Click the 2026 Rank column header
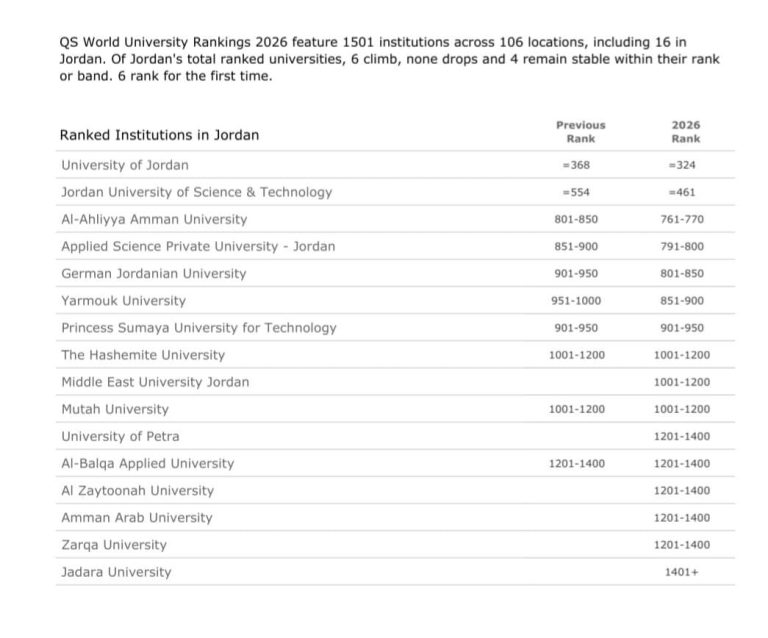 [x=686, y=132]
